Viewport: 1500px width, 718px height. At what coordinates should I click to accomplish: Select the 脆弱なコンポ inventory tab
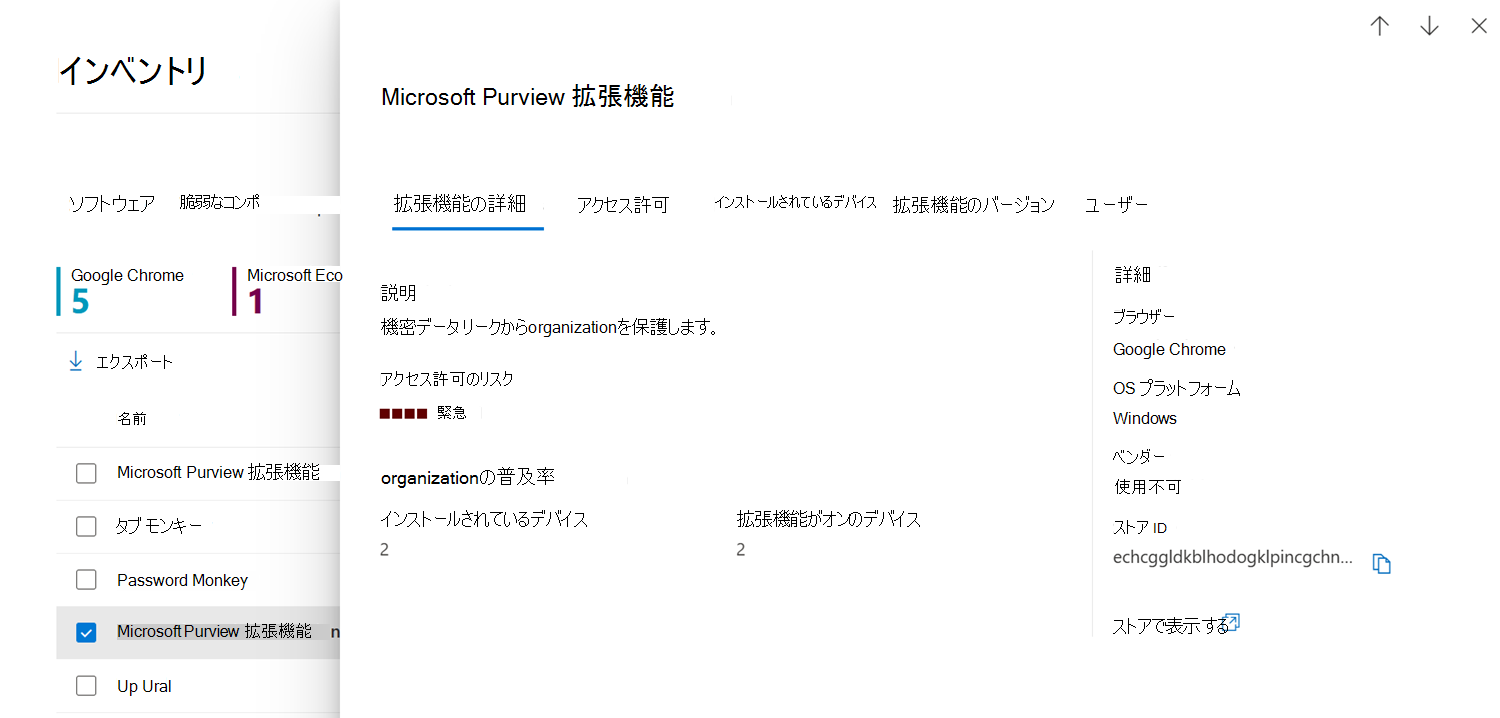click(219, 202)
